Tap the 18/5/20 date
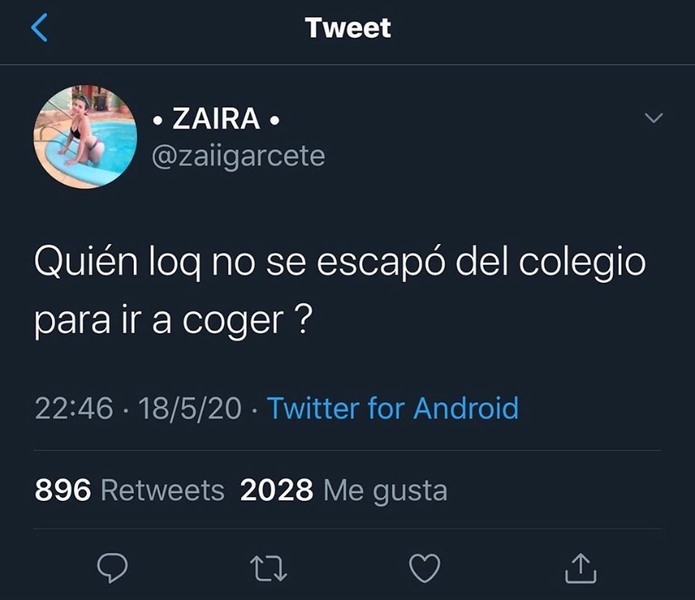 coord(190,408)
